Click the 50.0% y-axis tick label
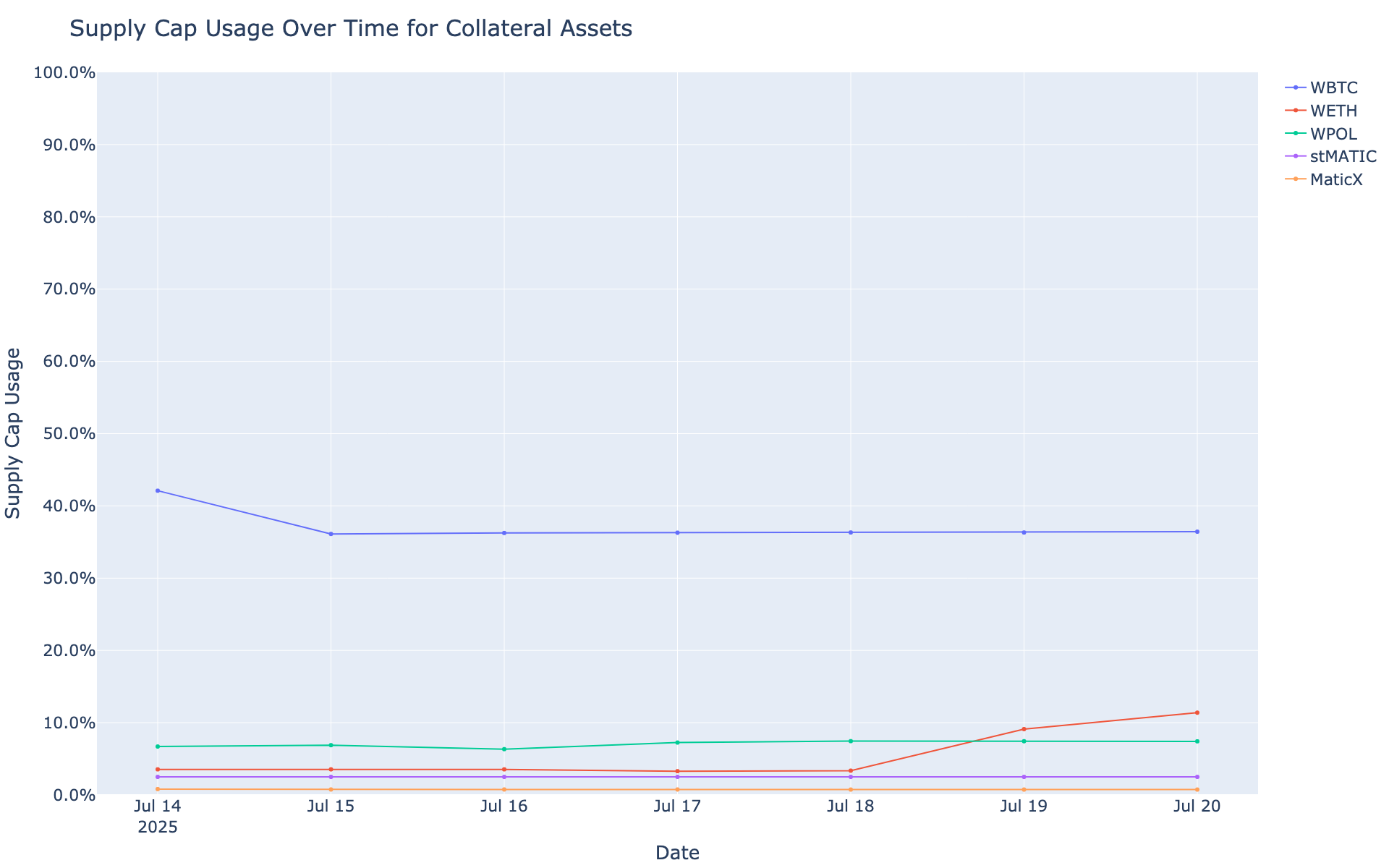 pos(64,434)
